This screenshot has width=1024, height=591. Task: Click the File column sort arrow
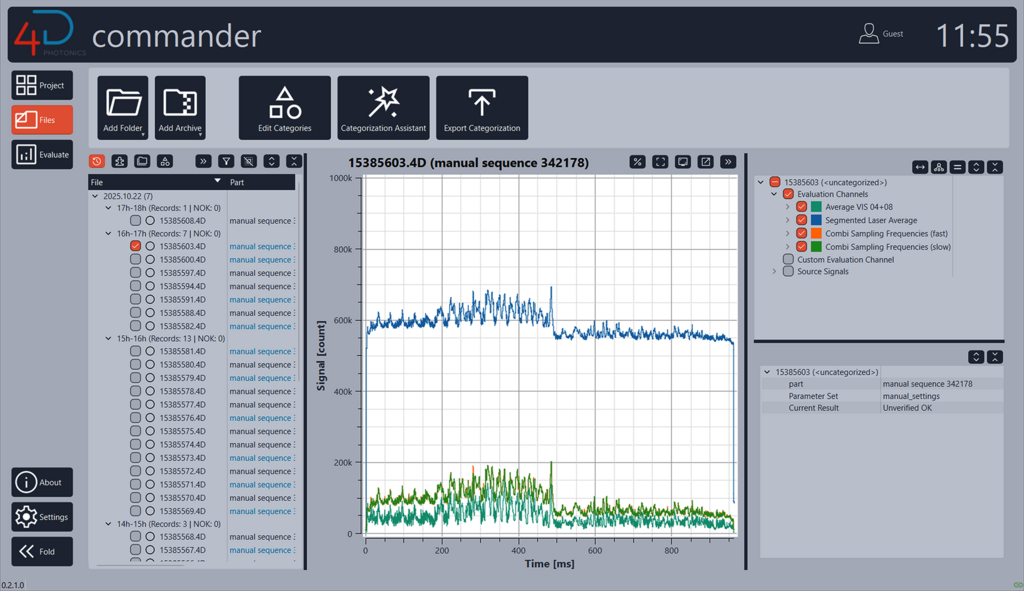coord(217,181)
